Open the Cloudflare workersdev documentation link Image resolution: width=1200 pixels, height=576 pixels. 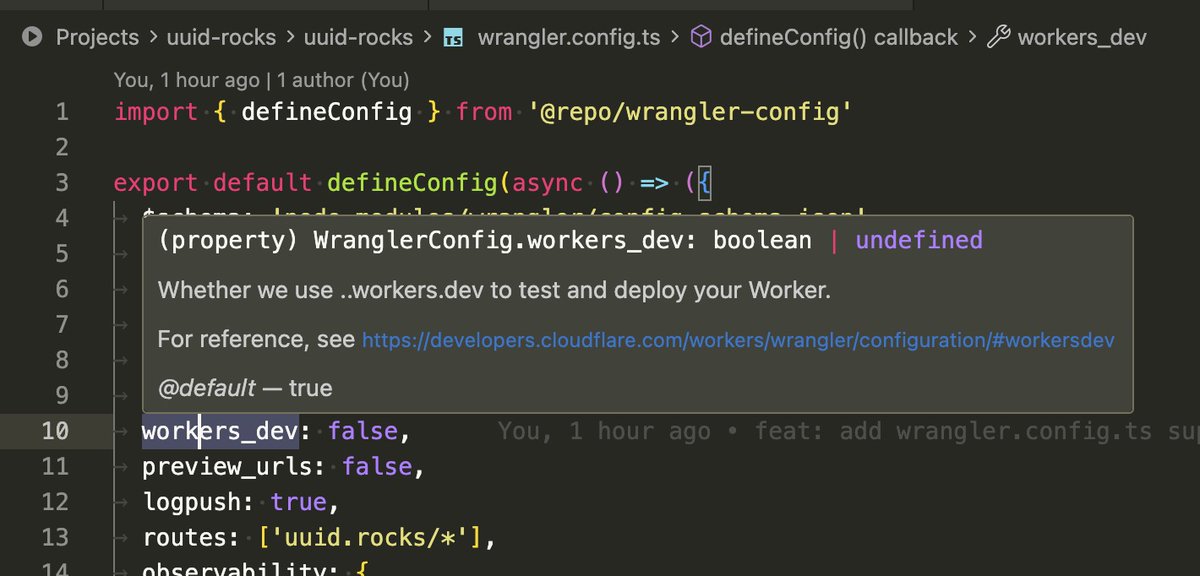coord(738,341)
